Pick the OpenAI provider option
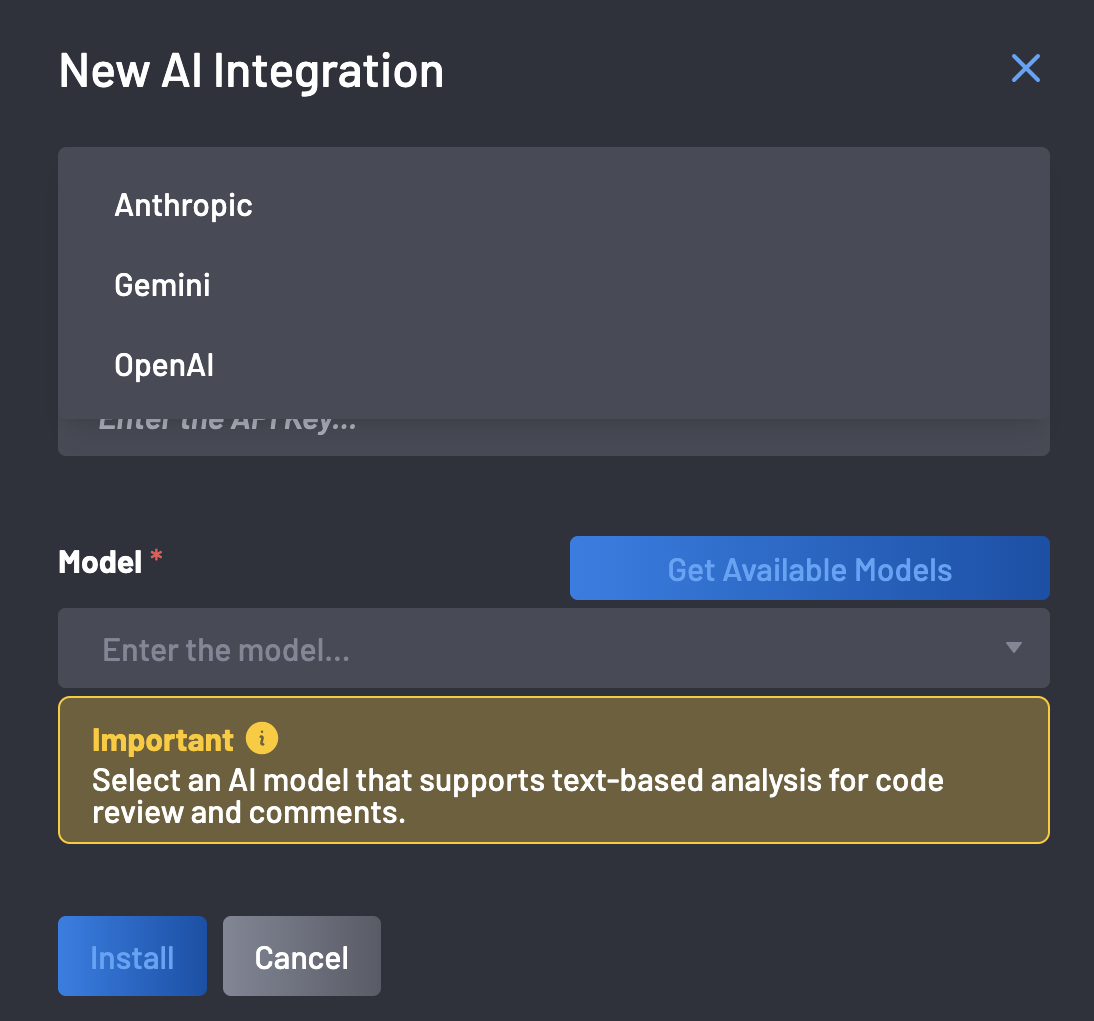The image size is (1094, 1021). 165,365
